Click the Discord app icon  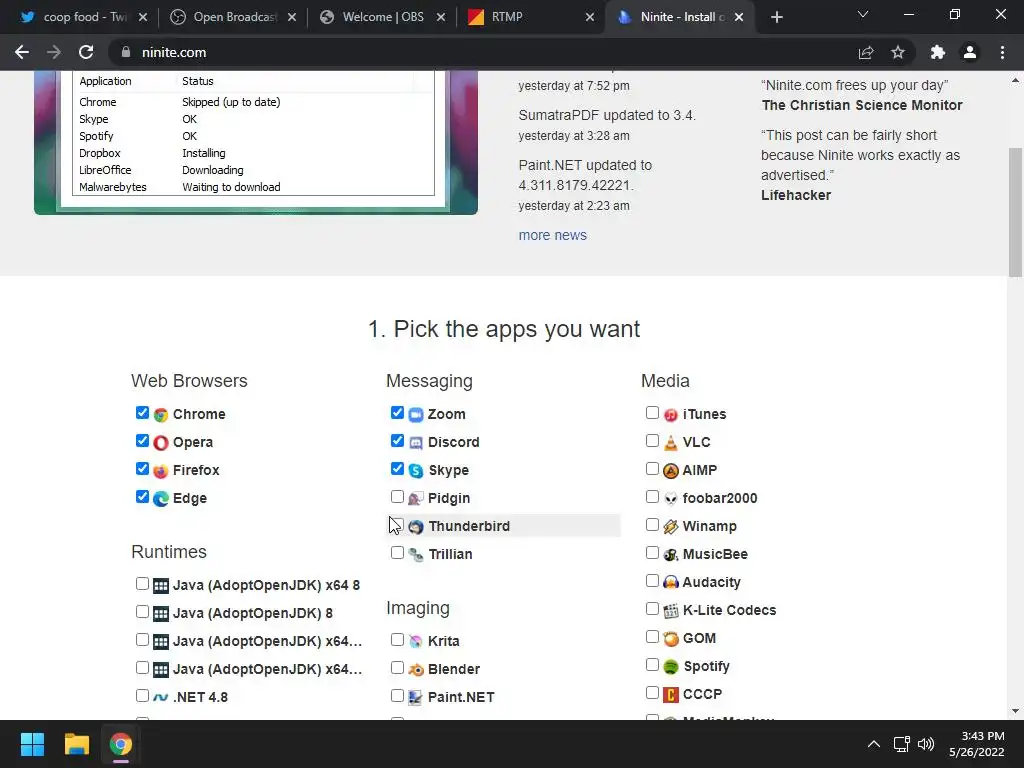[x=416, y=443]
